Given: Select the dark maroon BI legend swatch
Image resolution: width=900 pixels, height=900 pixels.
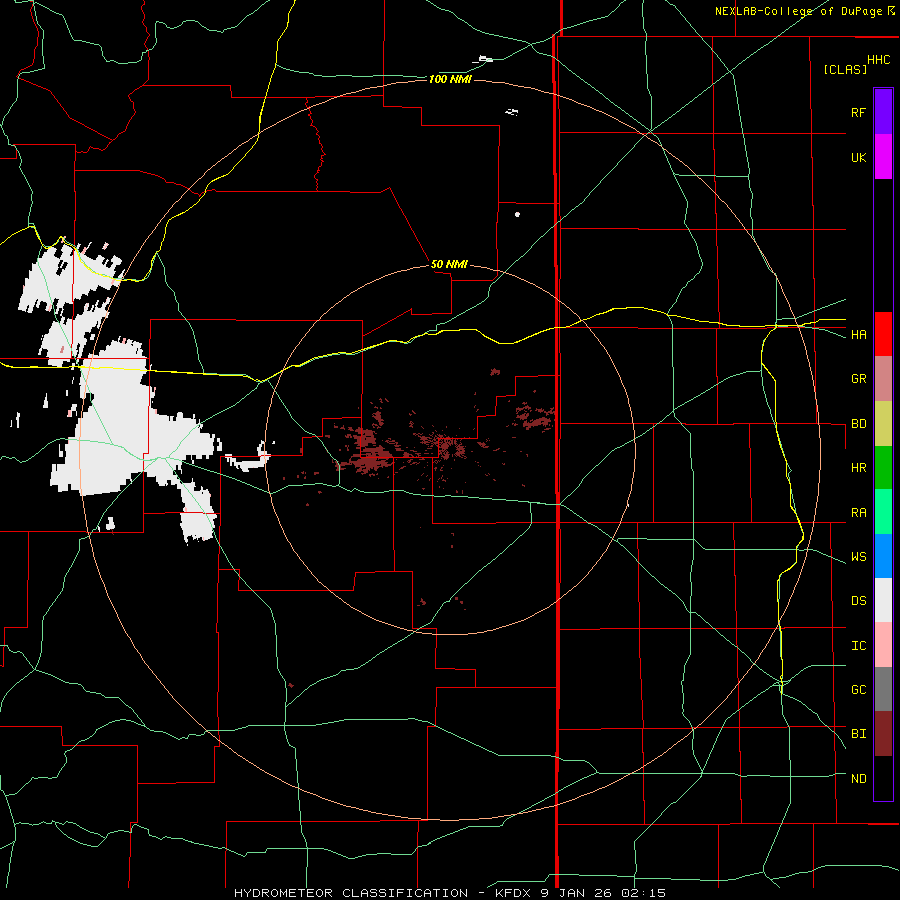Looking at the screenshot, I should pyautogui.click(x=883, y=734).
